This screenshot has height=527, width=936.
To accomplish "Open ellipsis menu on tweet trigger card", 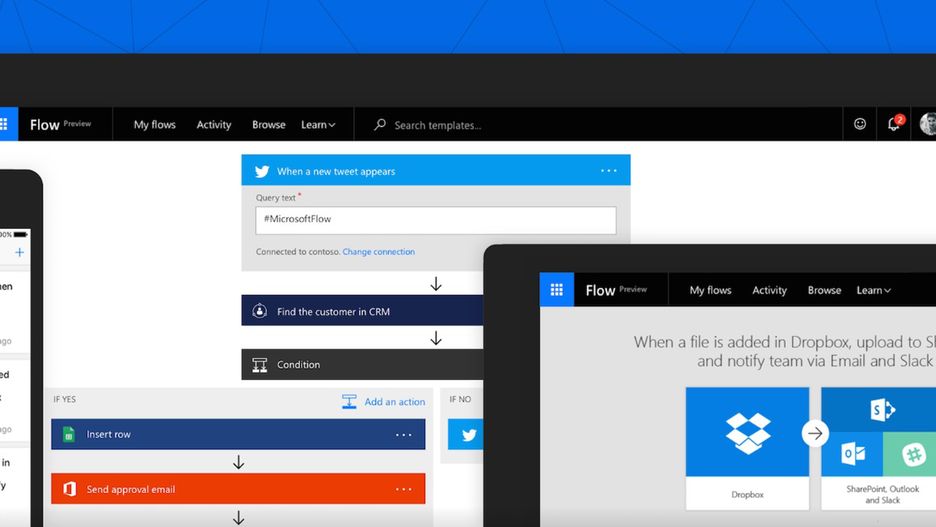I will (608, 171).
